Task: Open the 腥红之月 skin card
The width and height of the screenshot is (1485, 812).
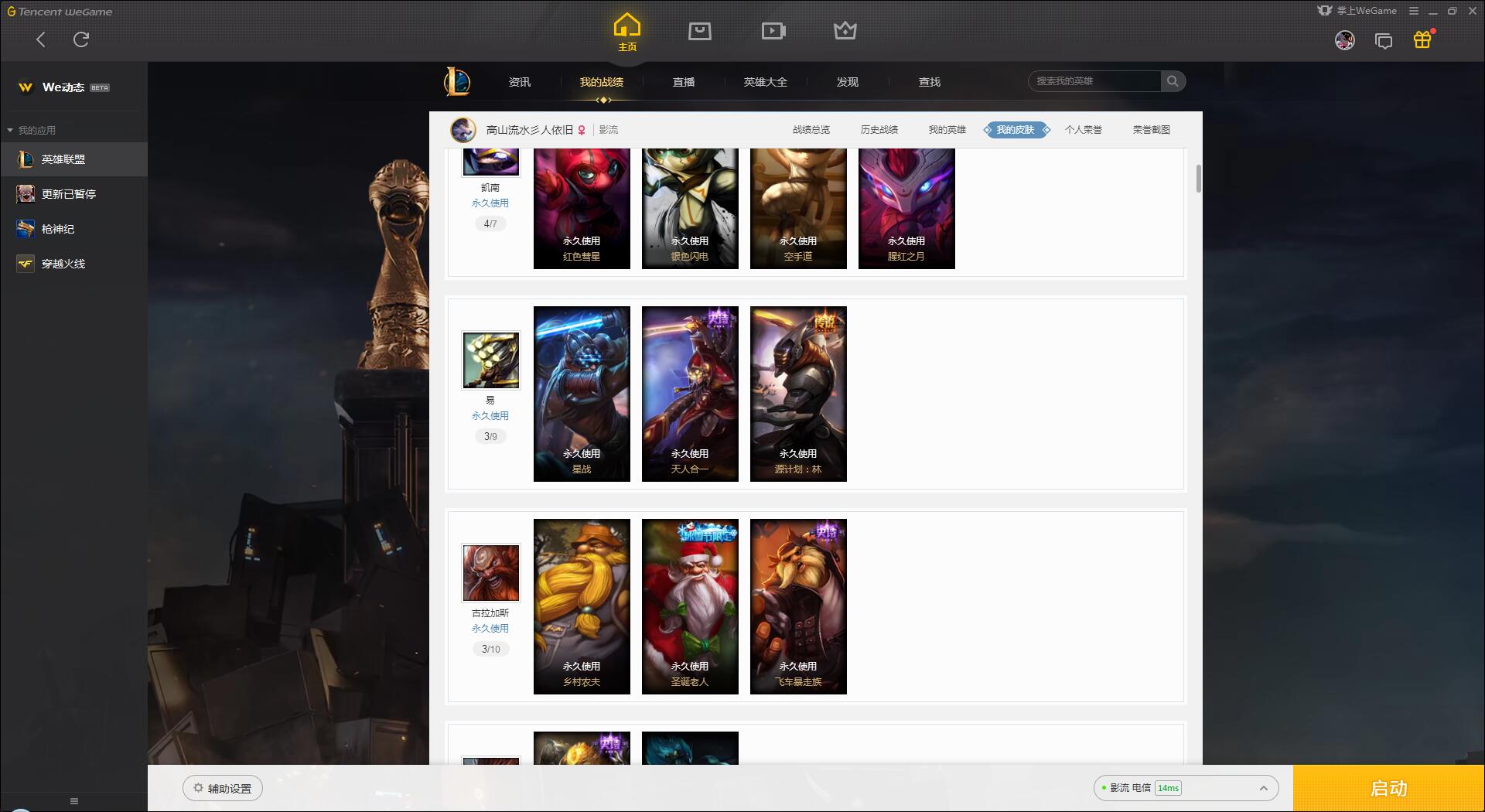Action: pyautogui.click(x=906, y=209)
